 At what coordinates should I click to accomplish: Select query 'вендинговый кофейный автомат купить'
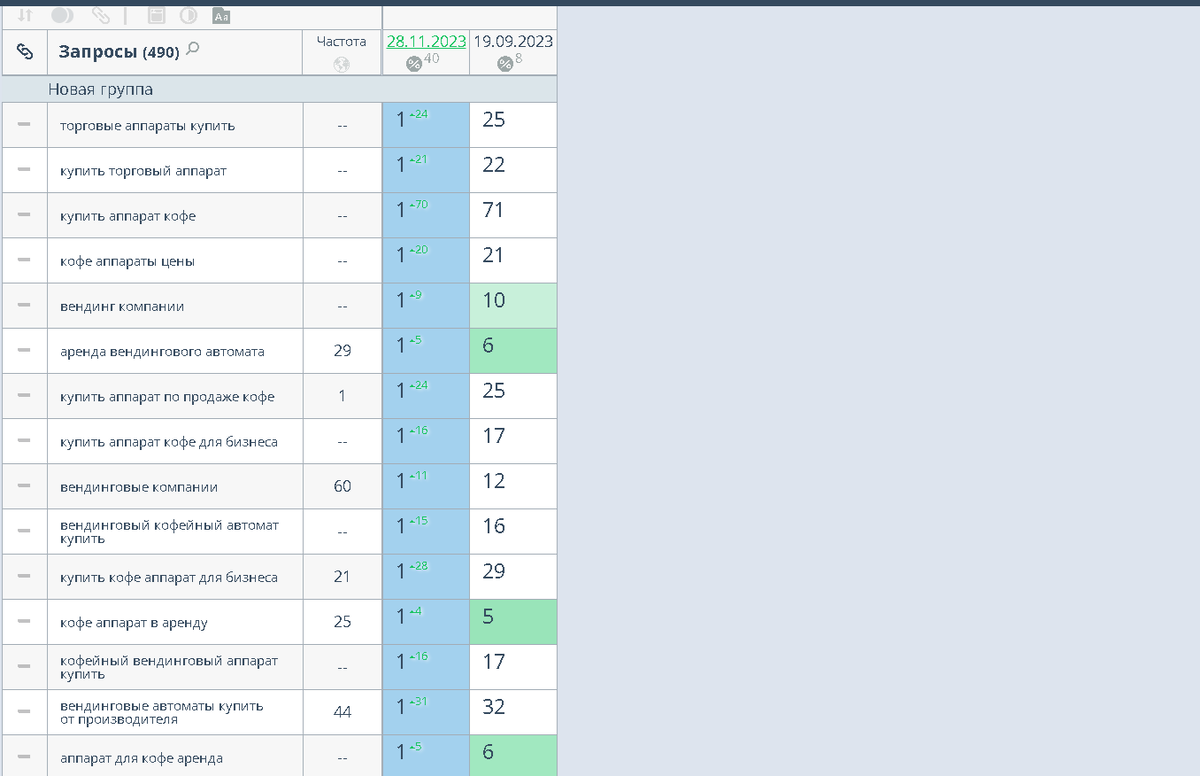[x=169, y=531]
